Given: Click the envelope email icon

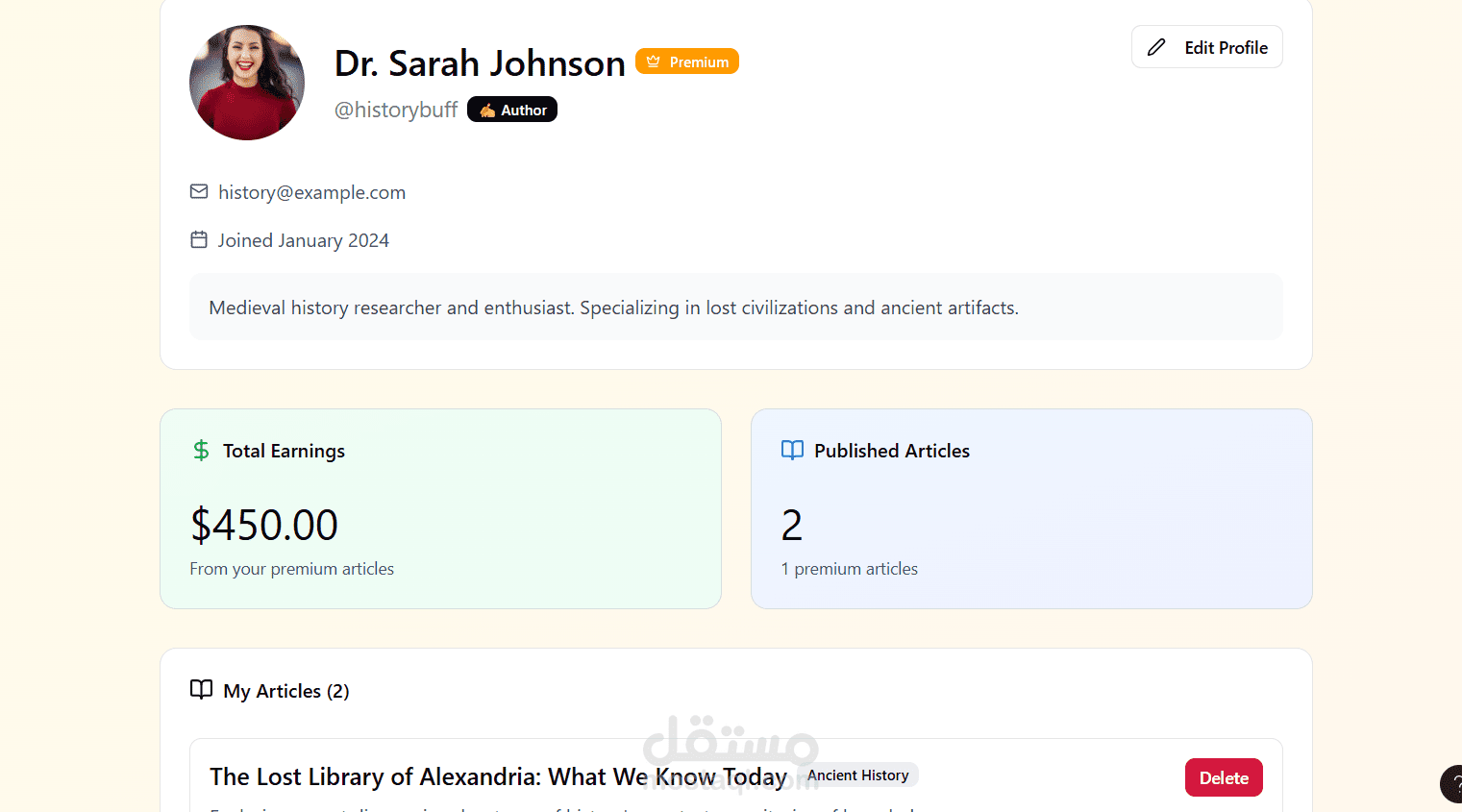Looking at the screenshot, I should pos(199,192).
